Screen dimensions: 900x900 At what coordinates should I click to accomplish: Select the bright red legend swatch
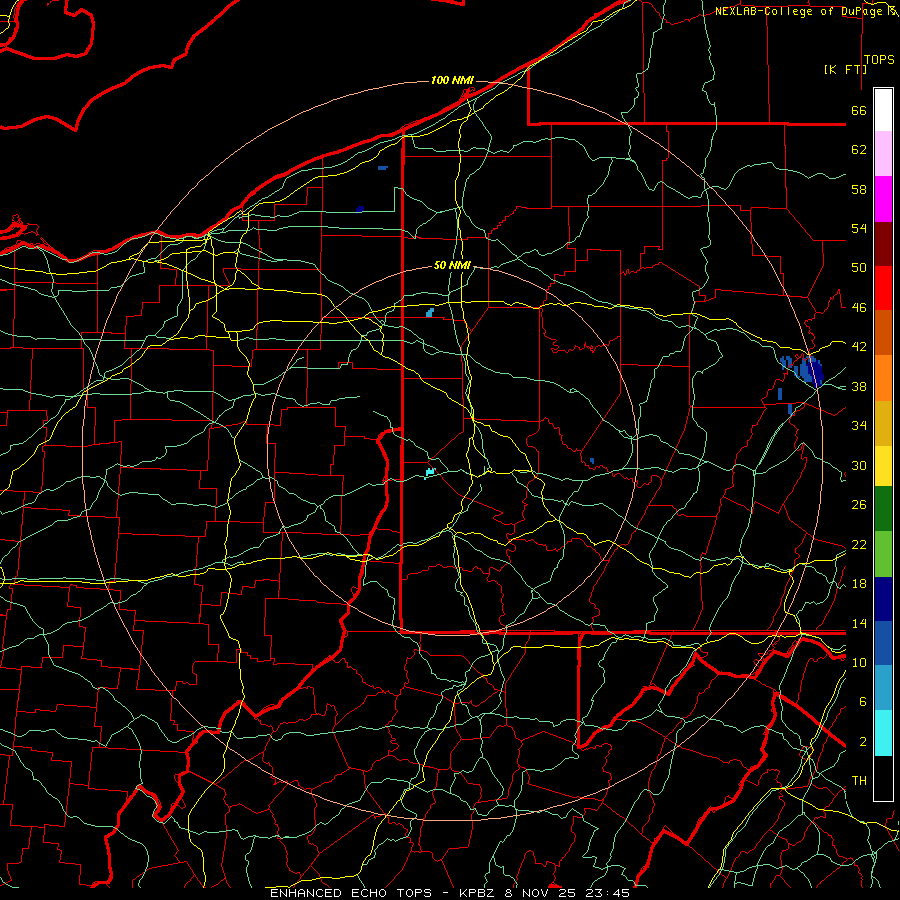(x=883, y=288)
